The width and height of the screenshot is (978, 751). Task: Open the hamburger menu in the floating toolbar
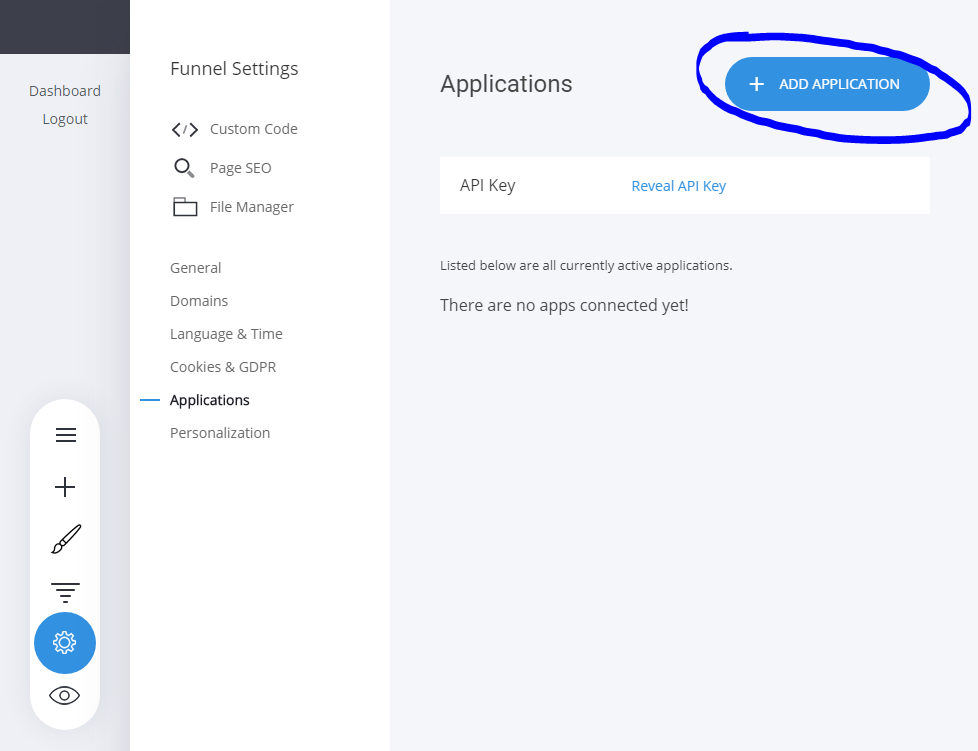pyautogui.click(x=65, y=435)
